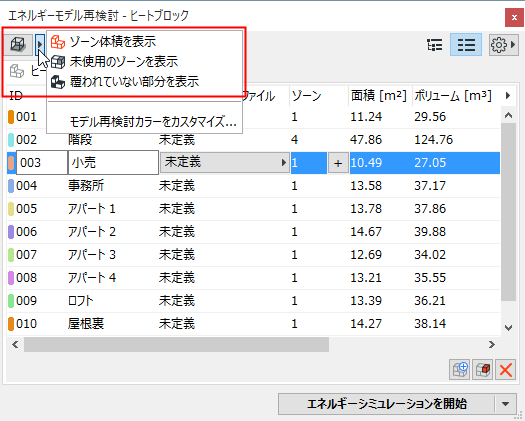The width and height of the screenshot is (525, 421).
Task: Select the ロフト row
Action: (x=253, y=301)
